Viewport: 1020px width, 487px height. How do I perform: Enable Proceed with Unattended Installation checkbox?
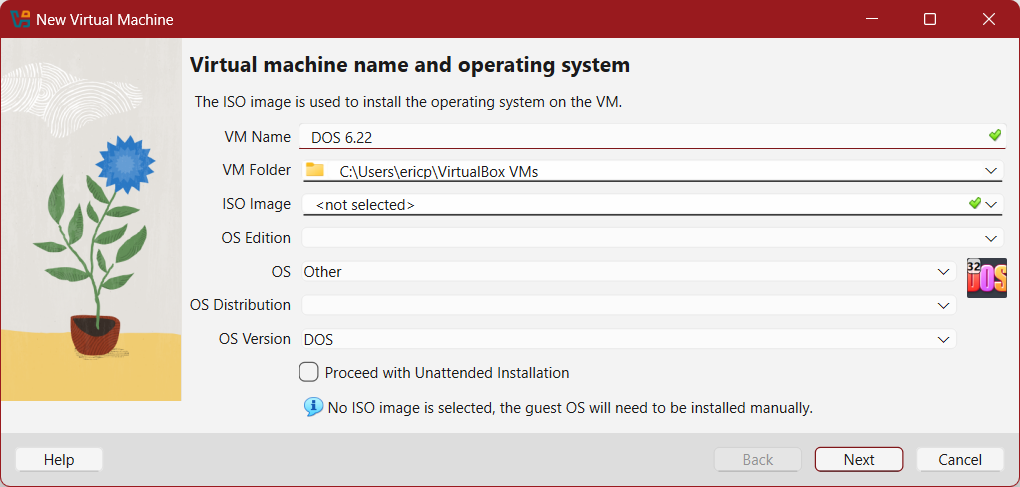point(309,372)
